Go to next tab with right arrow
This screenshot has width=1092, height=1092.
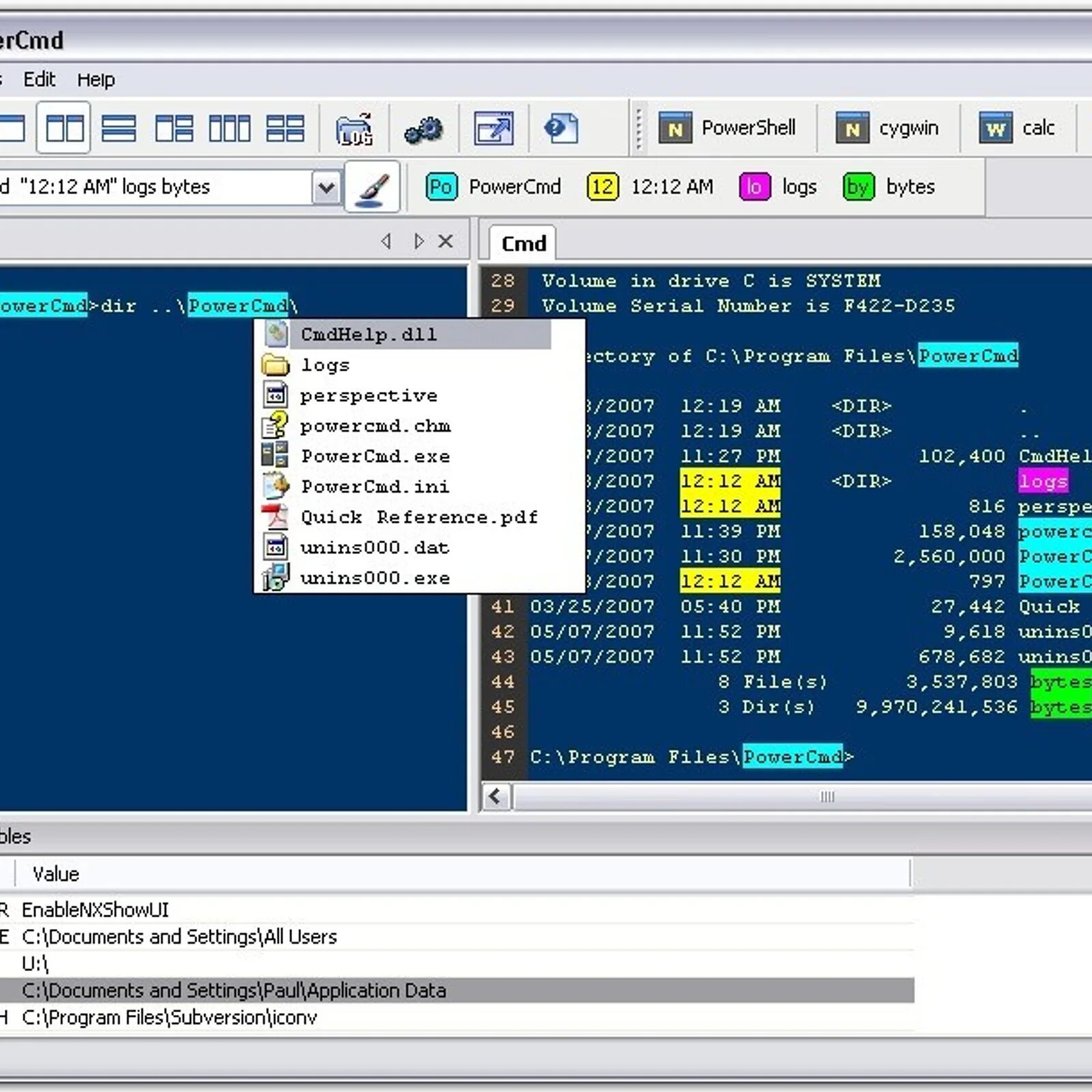(419, 241)
